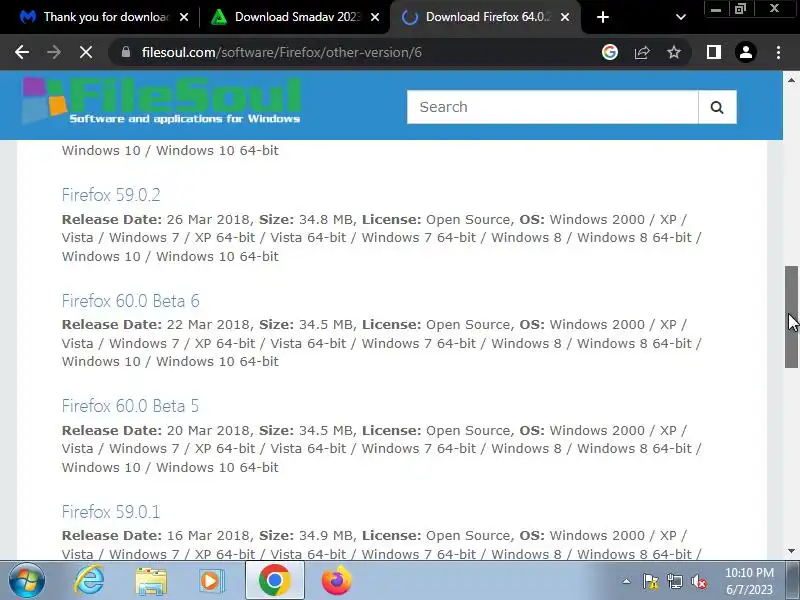The height and width of the screenshot is (600, 800).
Task: Open the Google icon in address bar
Action: 610,52
